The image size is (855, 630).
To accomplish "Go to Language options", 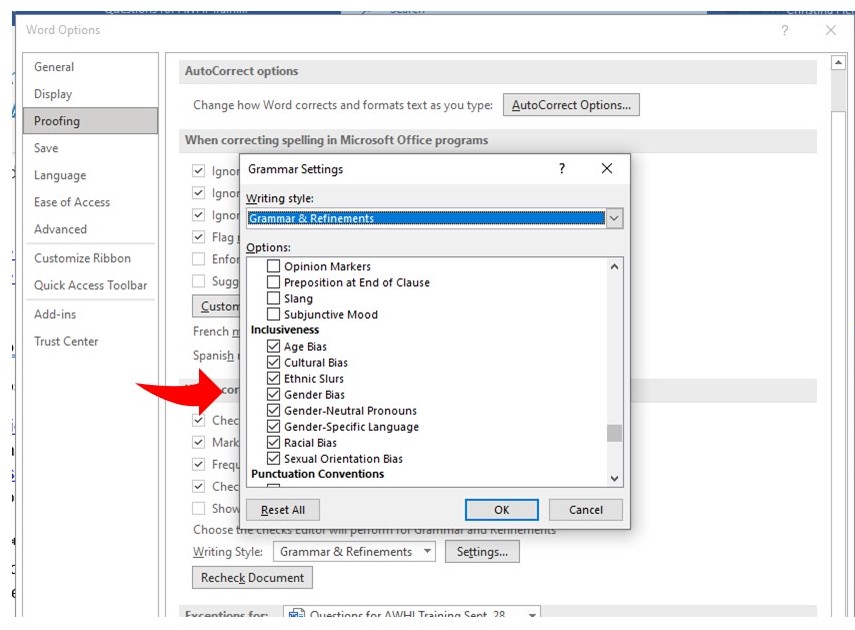I will tap(91, 175).
